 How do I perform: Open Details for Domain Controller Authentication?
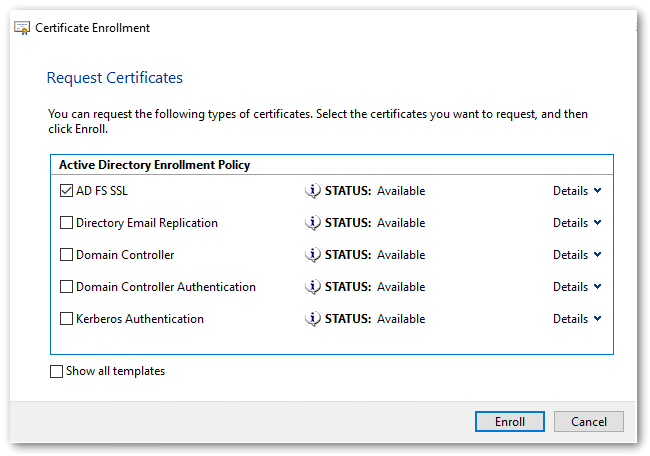577,287
